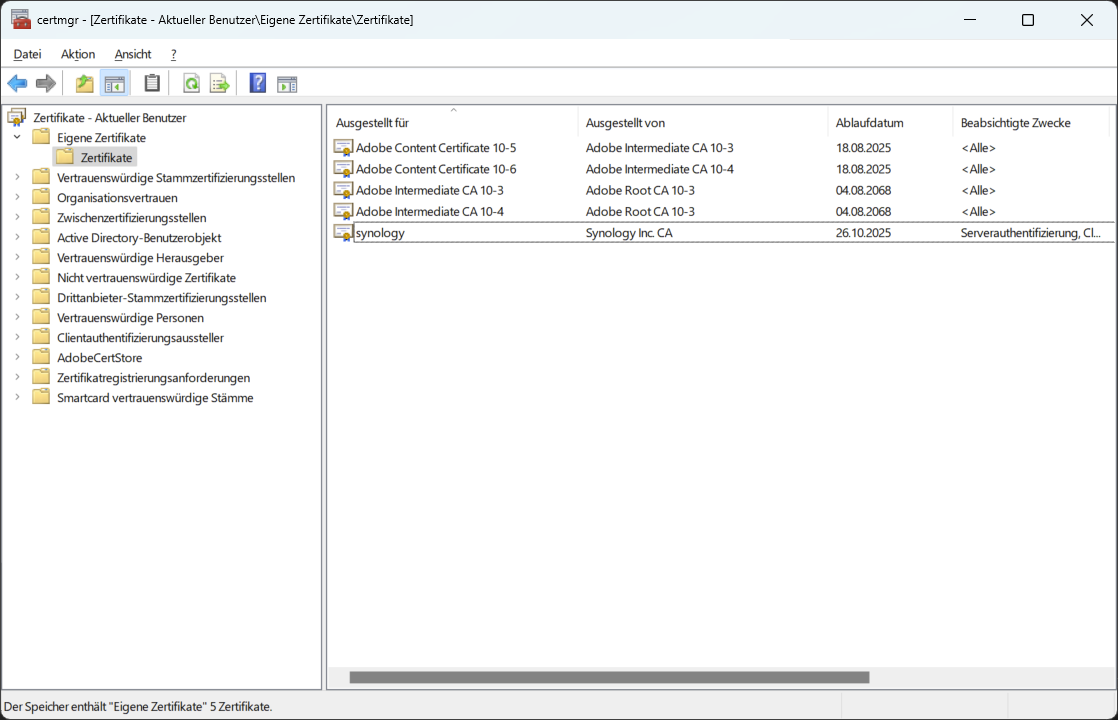Click the clipboard Paste toolbar icon
Viewport: 1118px width, 720px height.
coord(152,83)
